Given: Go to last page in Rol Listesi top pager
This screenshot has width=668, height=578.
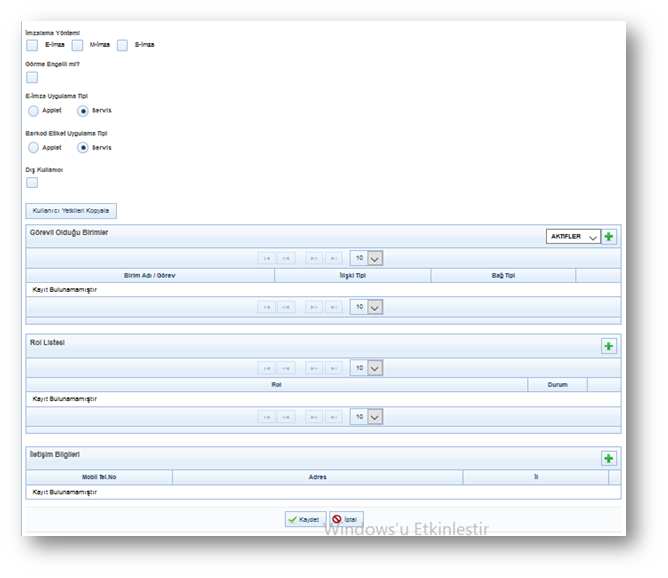Looking at the screenshot, I should [x=334, y=368].
